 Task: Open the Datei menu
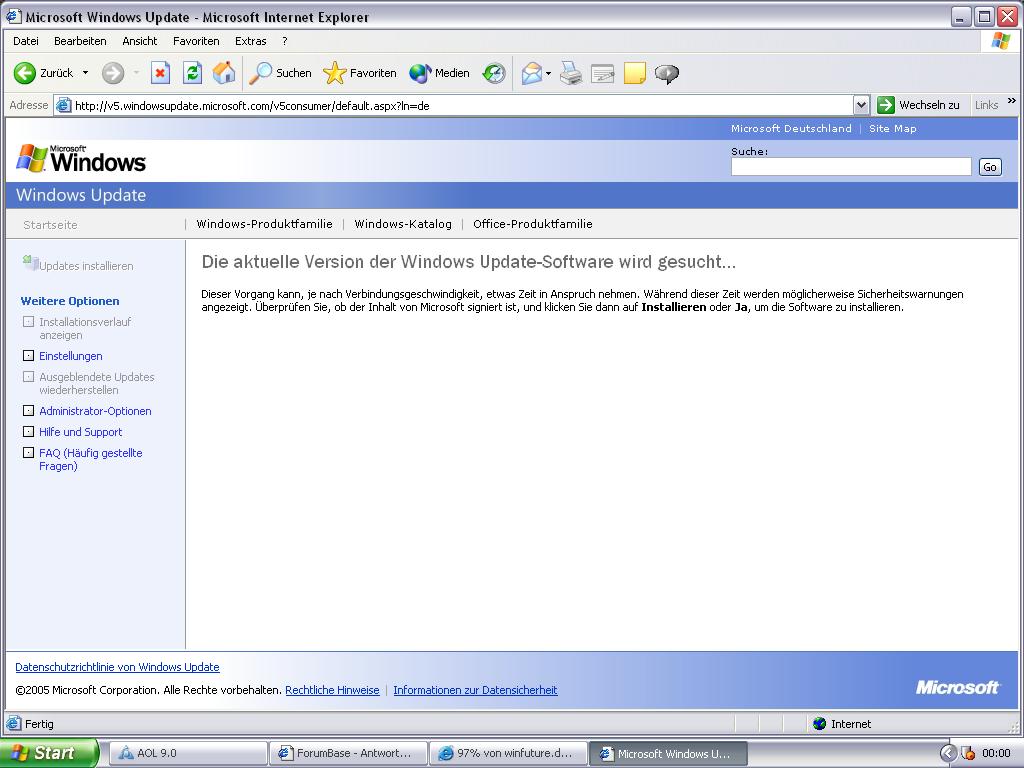point(25,41)
